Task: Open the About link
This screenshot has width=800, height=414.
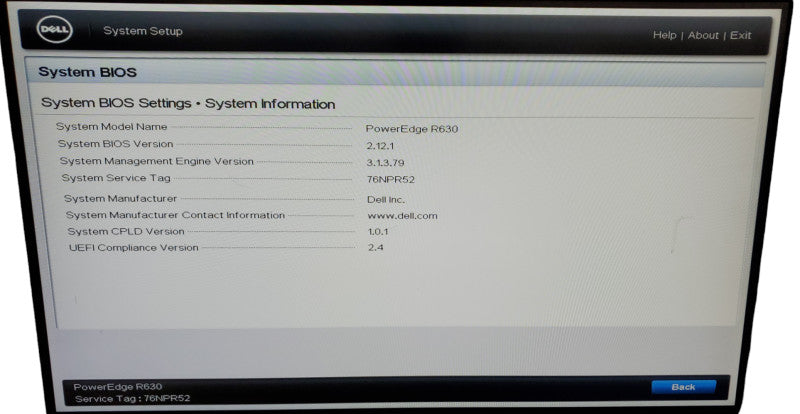Action: (703, 35)
